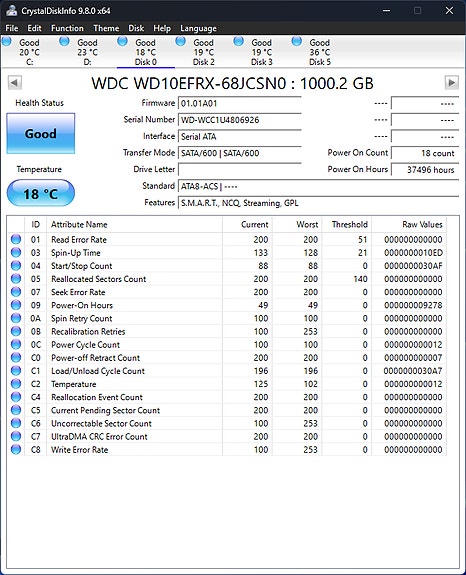Open the Language menu
466x575 pixels.
coord(198,28)
